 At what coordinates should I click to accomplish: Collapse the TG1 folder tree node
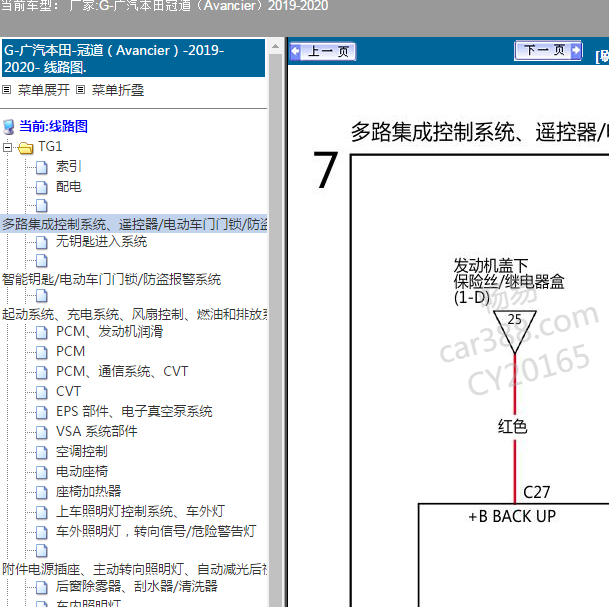7,148
